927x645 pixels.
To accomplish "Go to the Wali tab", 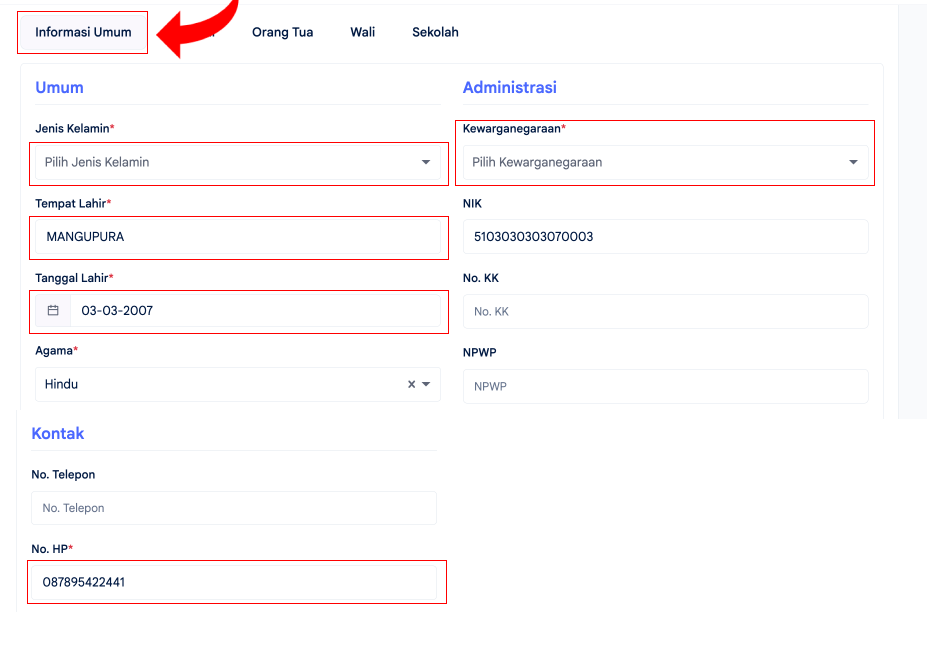I will pyautogui.click(x=362, y=32).
